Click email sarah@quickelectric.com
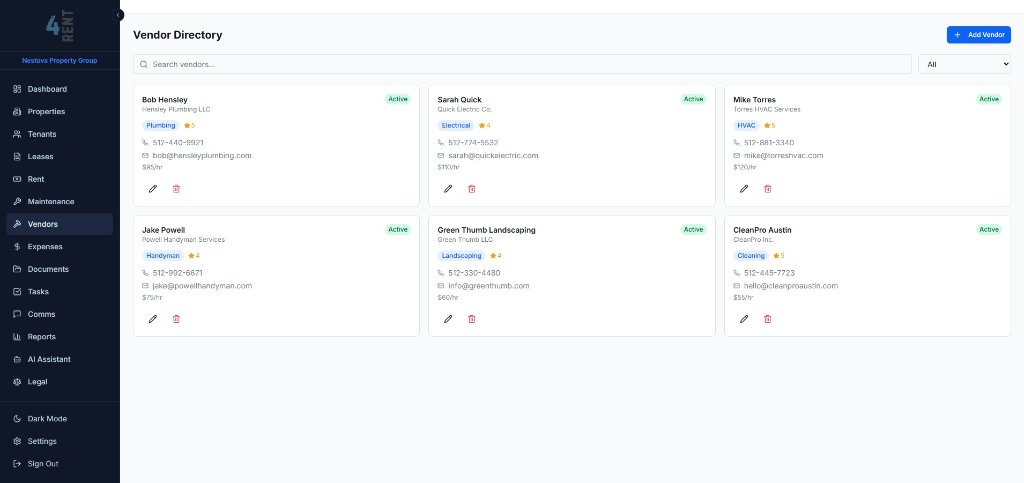Viewport: 1024px width, 483px height. coord(493,155)
